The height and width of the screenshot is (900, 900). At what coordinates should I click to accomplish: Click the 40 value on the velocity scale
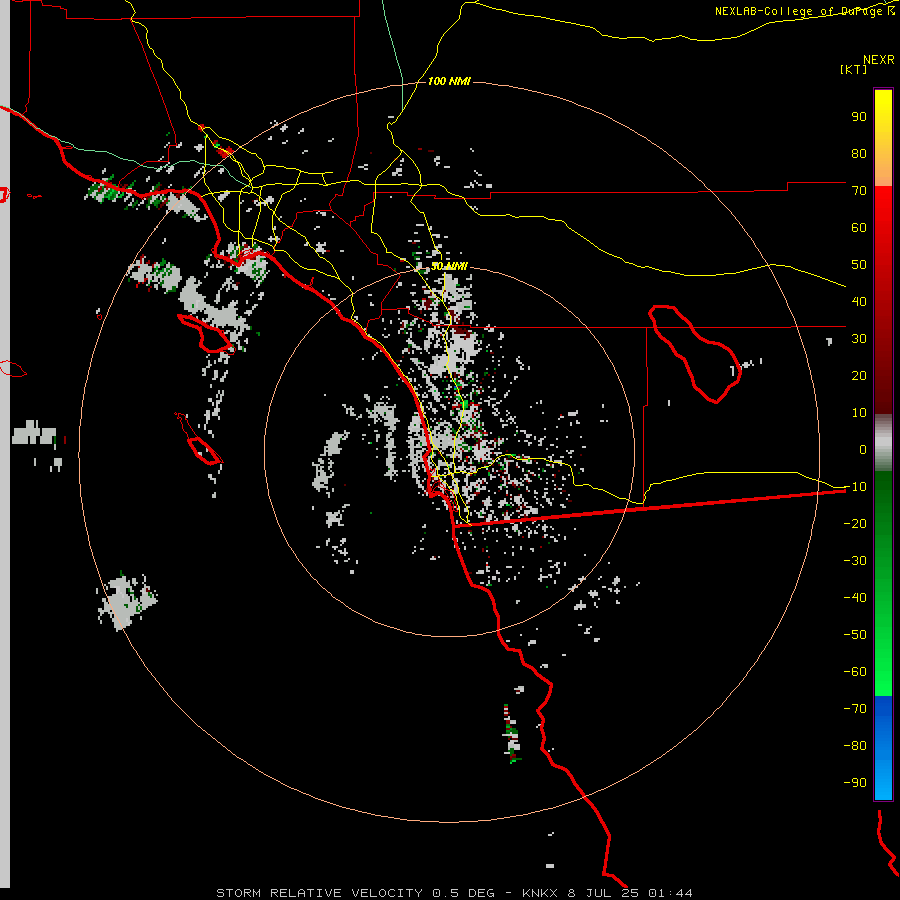859,302
